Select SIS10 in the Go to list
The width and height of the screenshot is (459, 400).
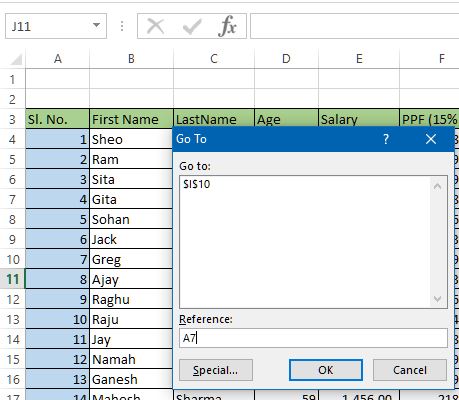[197, 184]
